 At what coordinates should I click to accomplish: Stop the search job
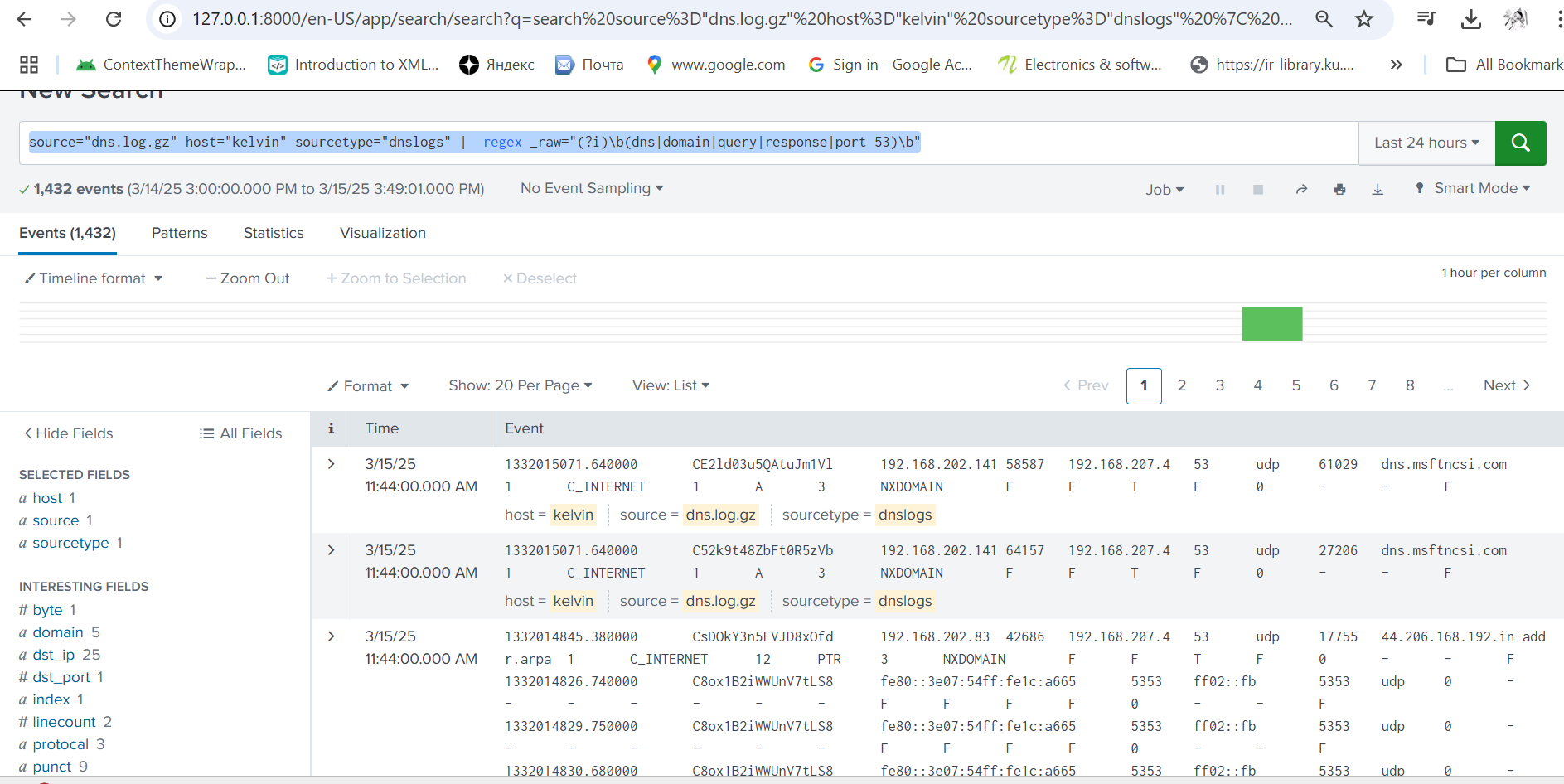[x=1258, y=190]
